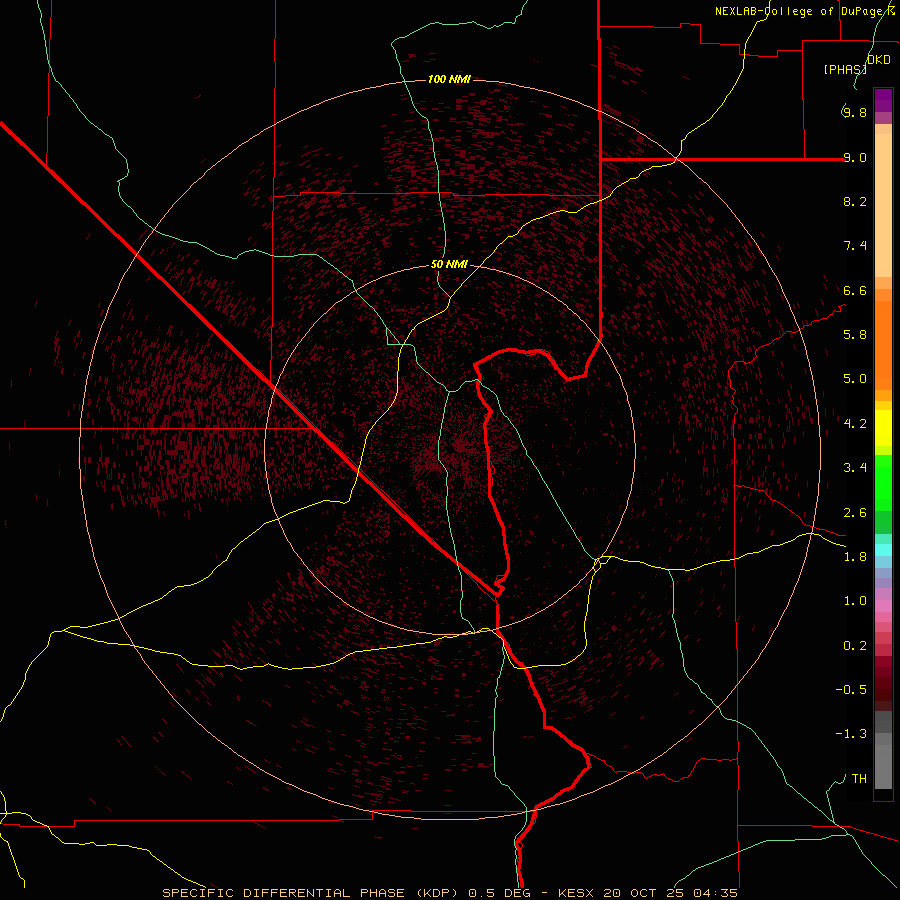The width and height of the screenshot is (900, 900).
Task: Click the 5.0 scale label
Action: click(855, 379)
